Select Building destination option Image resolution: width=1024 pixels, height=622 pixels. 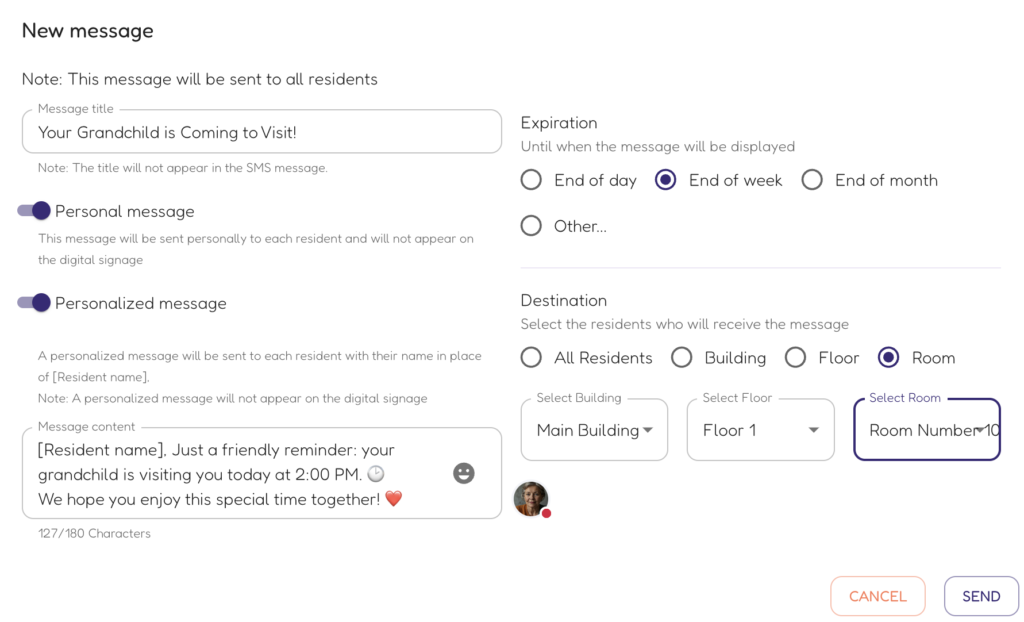point(681,357)
